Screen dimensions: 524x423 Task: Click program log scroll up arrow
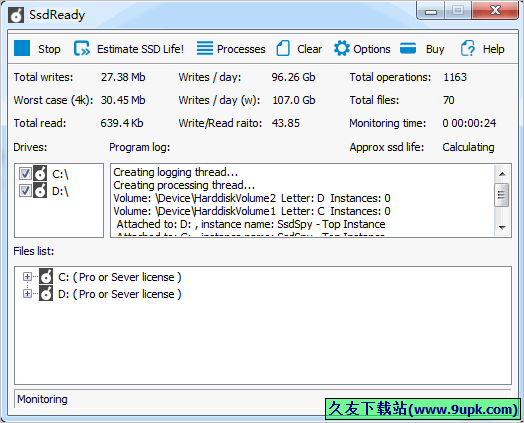(502, 174)
